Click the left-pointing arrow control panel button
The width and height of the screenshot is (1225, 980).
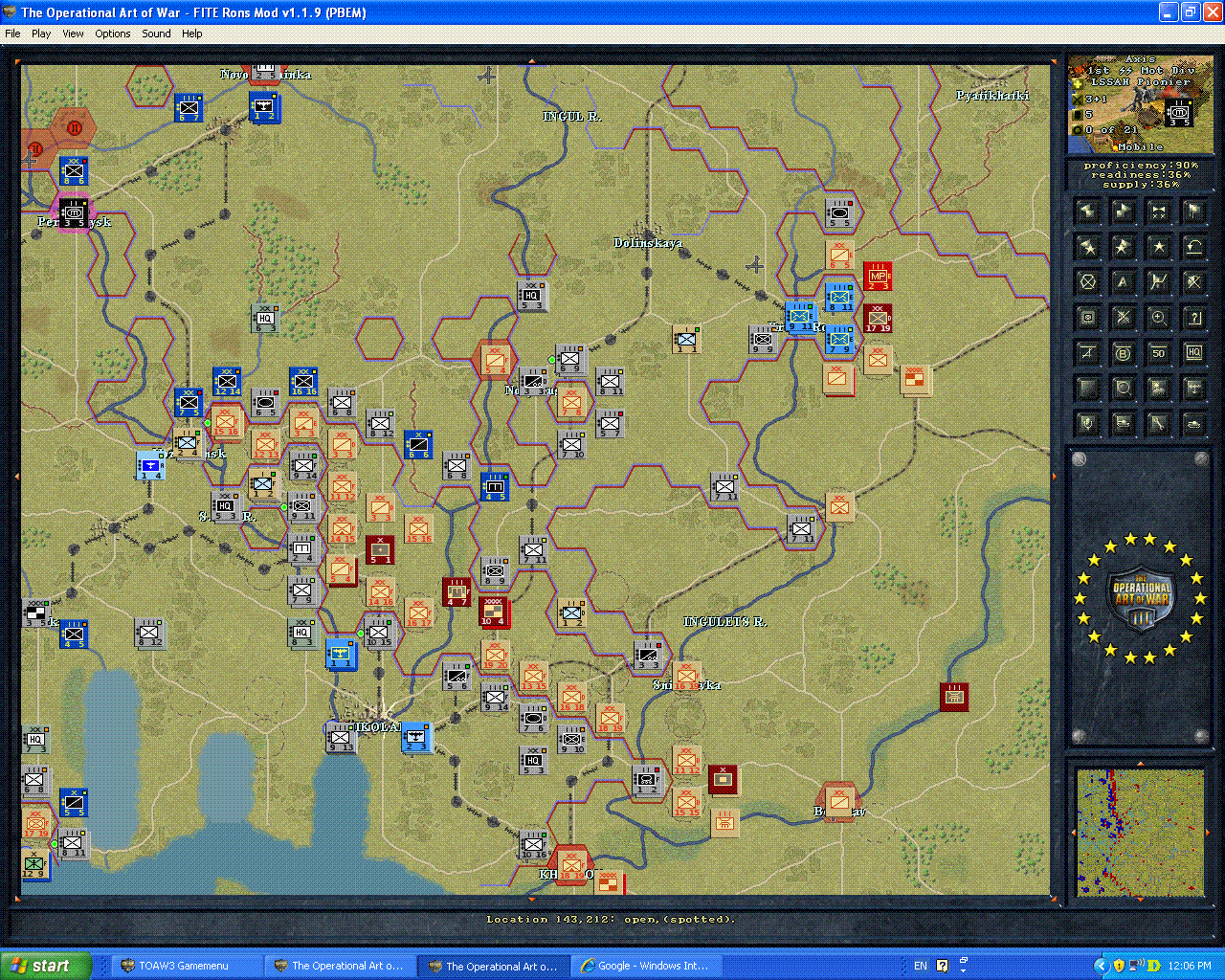(x=1087, y=212)
